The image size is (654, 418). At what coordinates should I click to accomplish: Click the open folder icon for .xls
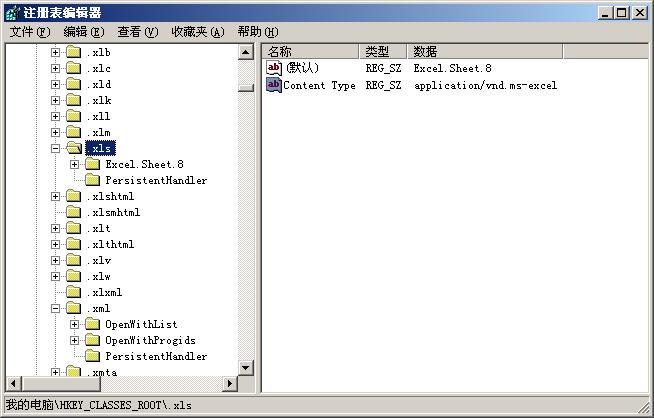[x=74, y=148]
